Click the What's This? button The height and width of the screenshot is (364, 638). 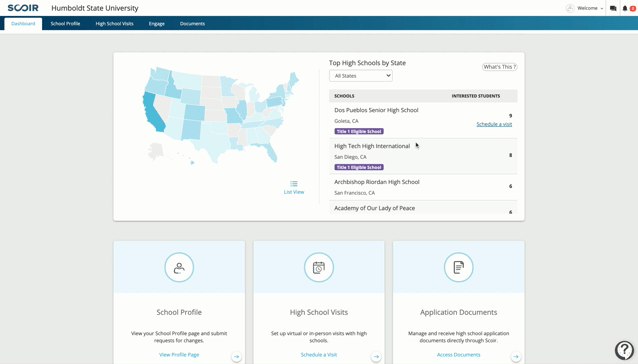(x=500, y=67)
